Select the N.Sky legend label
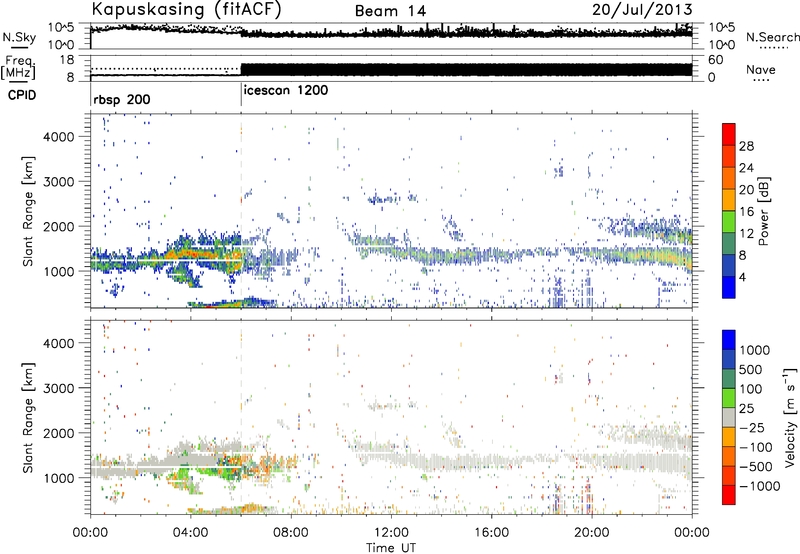Screen dimensions: 800x554 point(19,37)
